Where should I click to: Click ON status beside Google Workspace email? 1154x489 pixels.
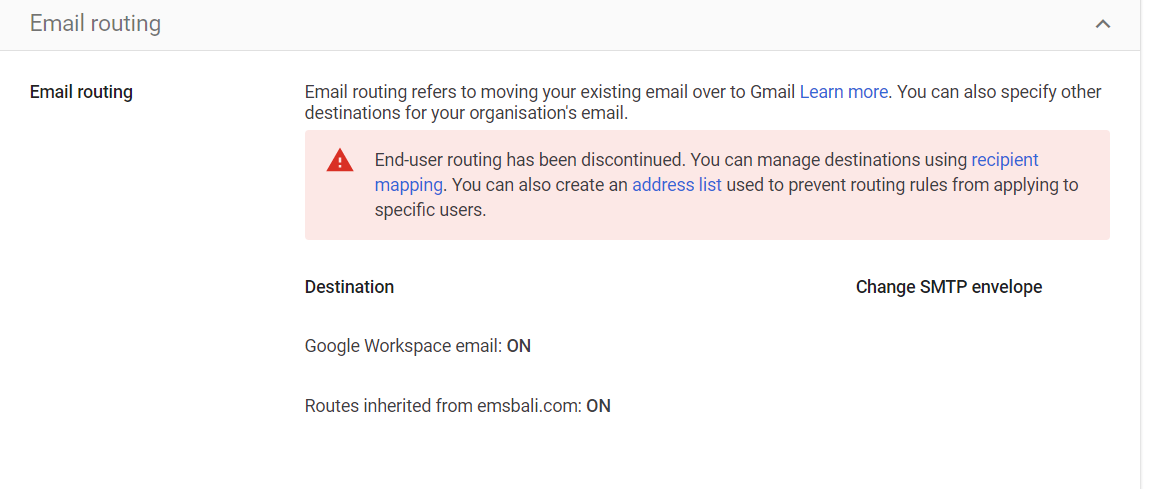tap(518, 346)
